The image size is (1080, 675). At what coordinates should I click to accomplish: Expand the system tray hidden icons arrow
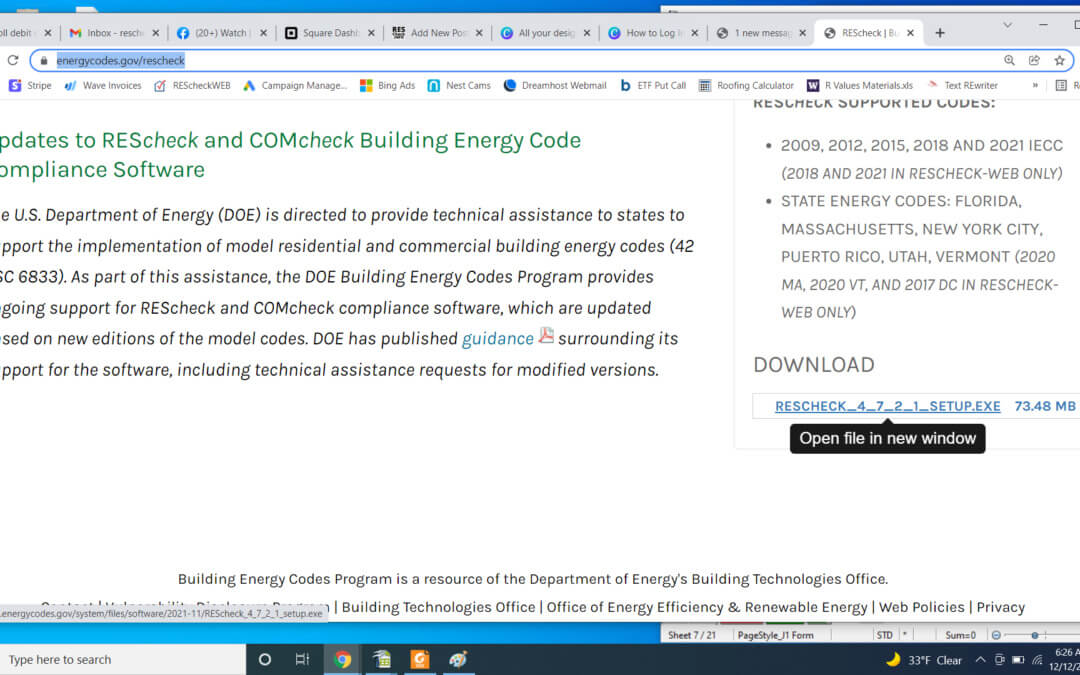[980, 660]
